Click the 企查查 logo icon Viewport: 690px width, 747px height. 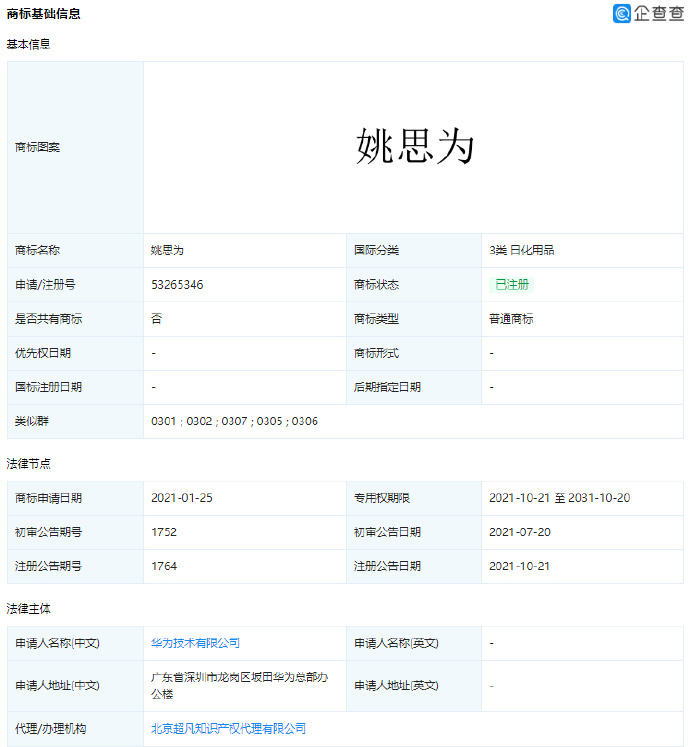point(623,13)
